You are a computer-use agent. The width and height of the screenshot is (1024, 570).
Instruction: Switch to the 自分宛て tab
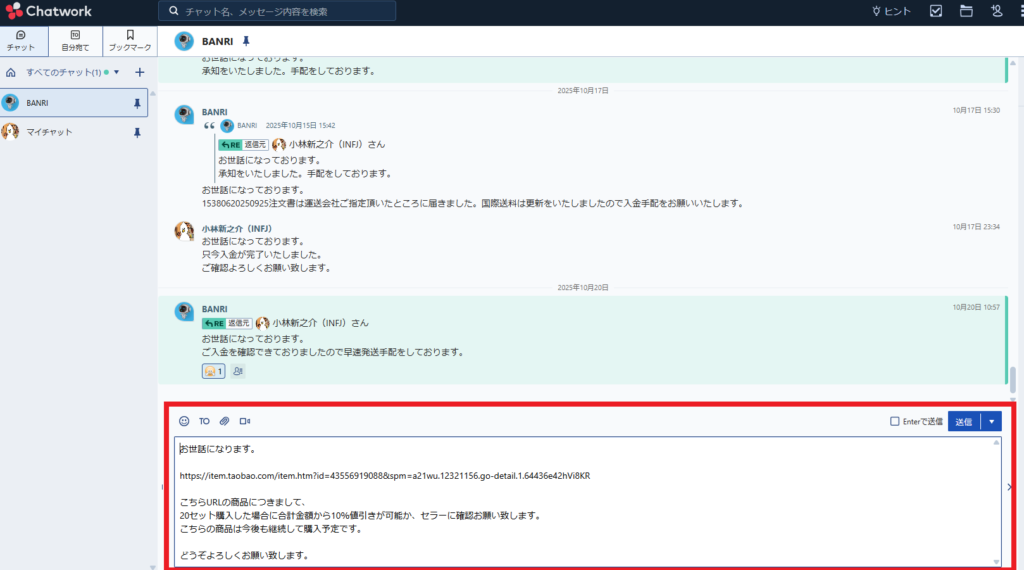pos(75,40)
